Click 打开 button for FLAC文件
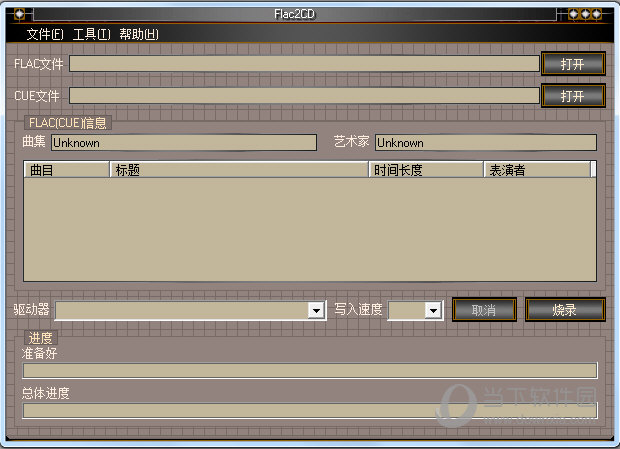 pos(573,64)
